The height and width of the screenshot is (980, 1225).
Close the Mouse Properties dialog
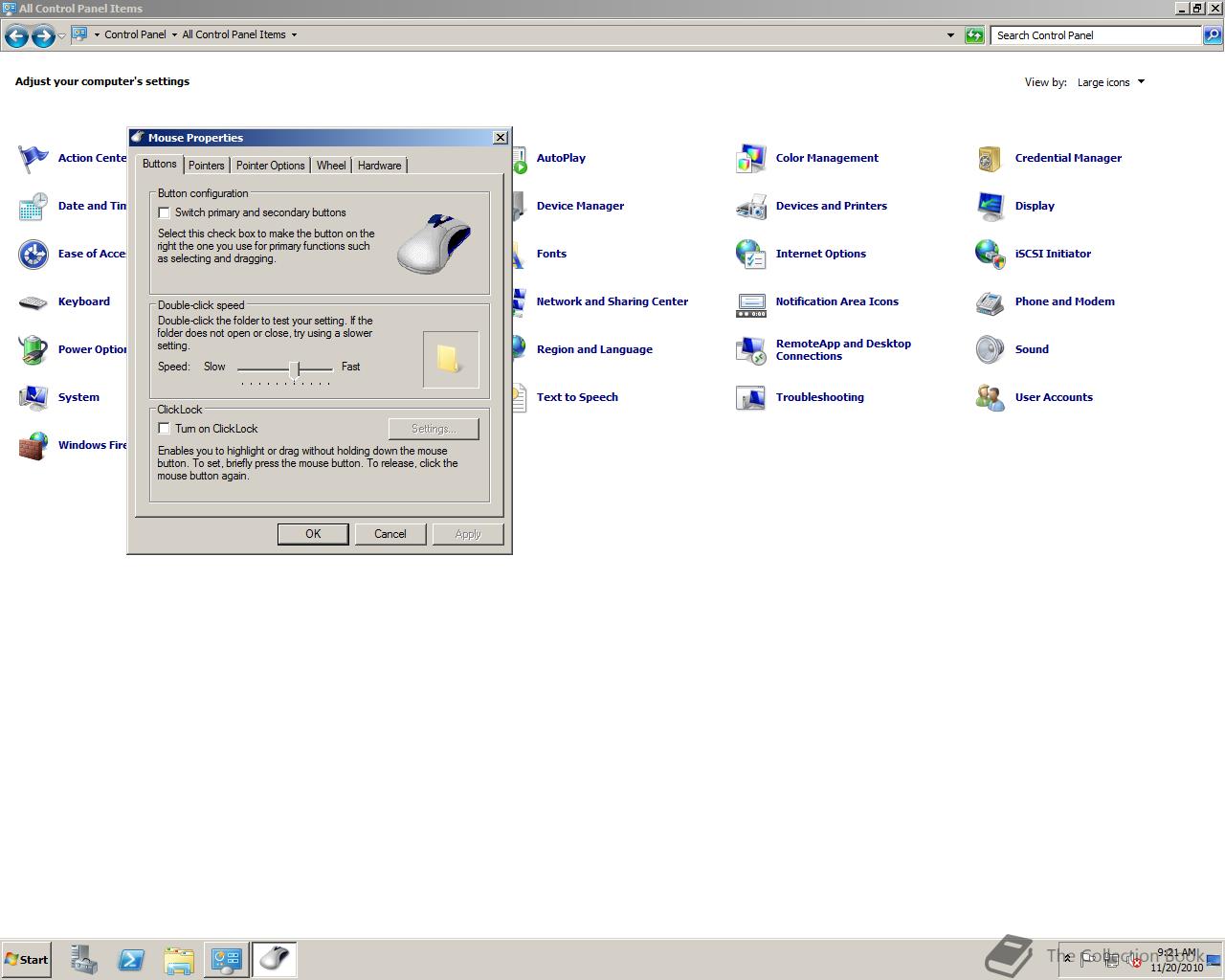click(500, 138)
